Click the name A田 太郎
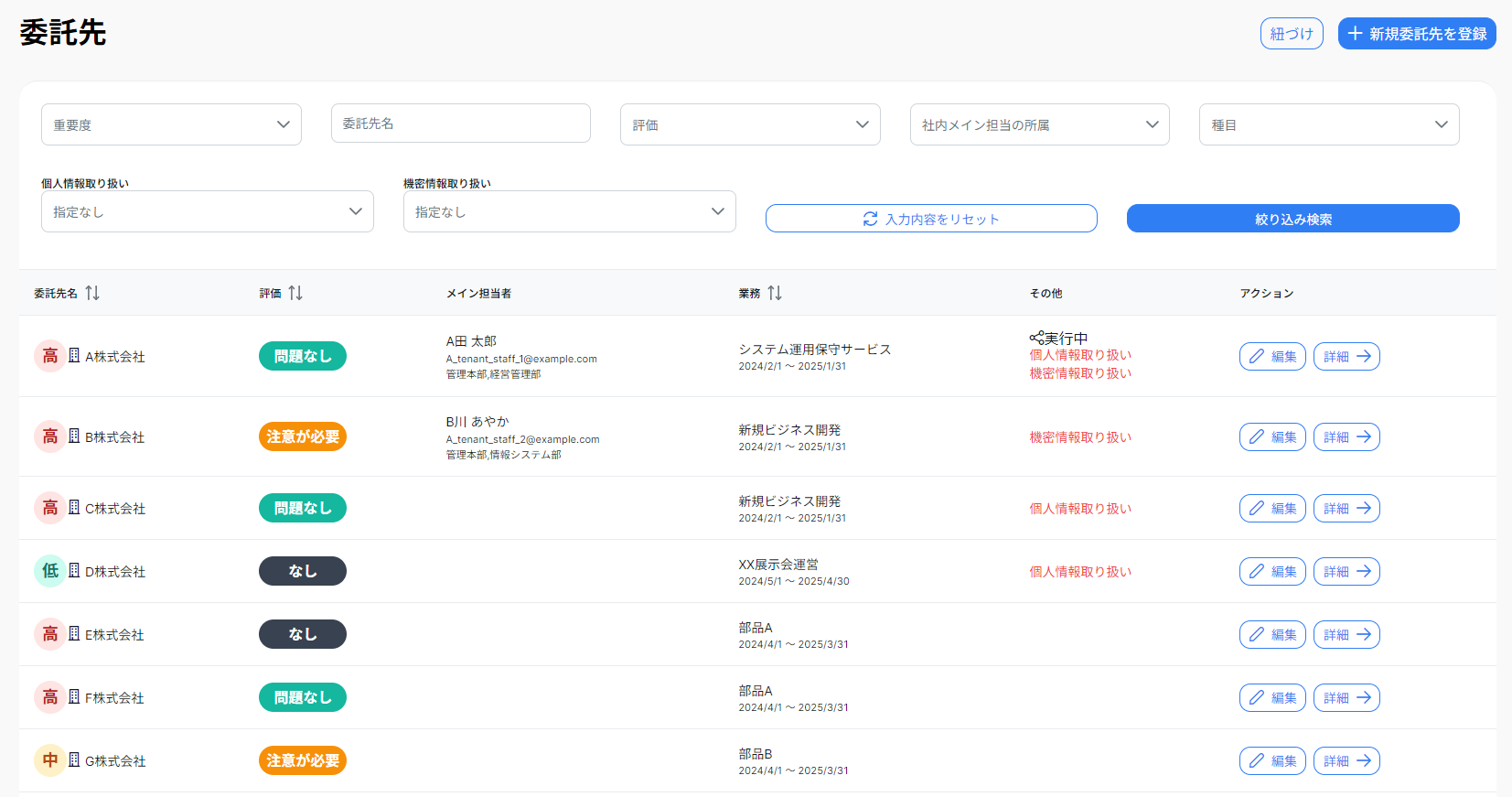The width and height of the screenshot is (1512, 797). 471,341
